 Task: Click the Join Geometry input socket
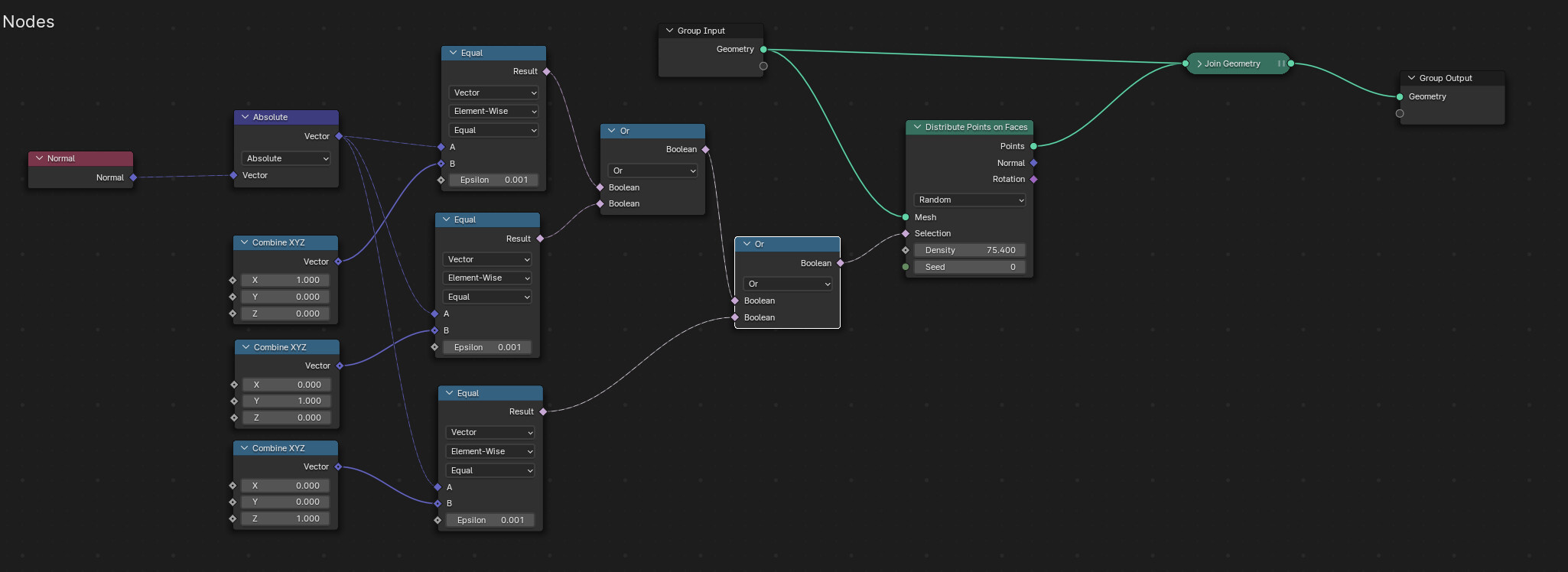1186,63
